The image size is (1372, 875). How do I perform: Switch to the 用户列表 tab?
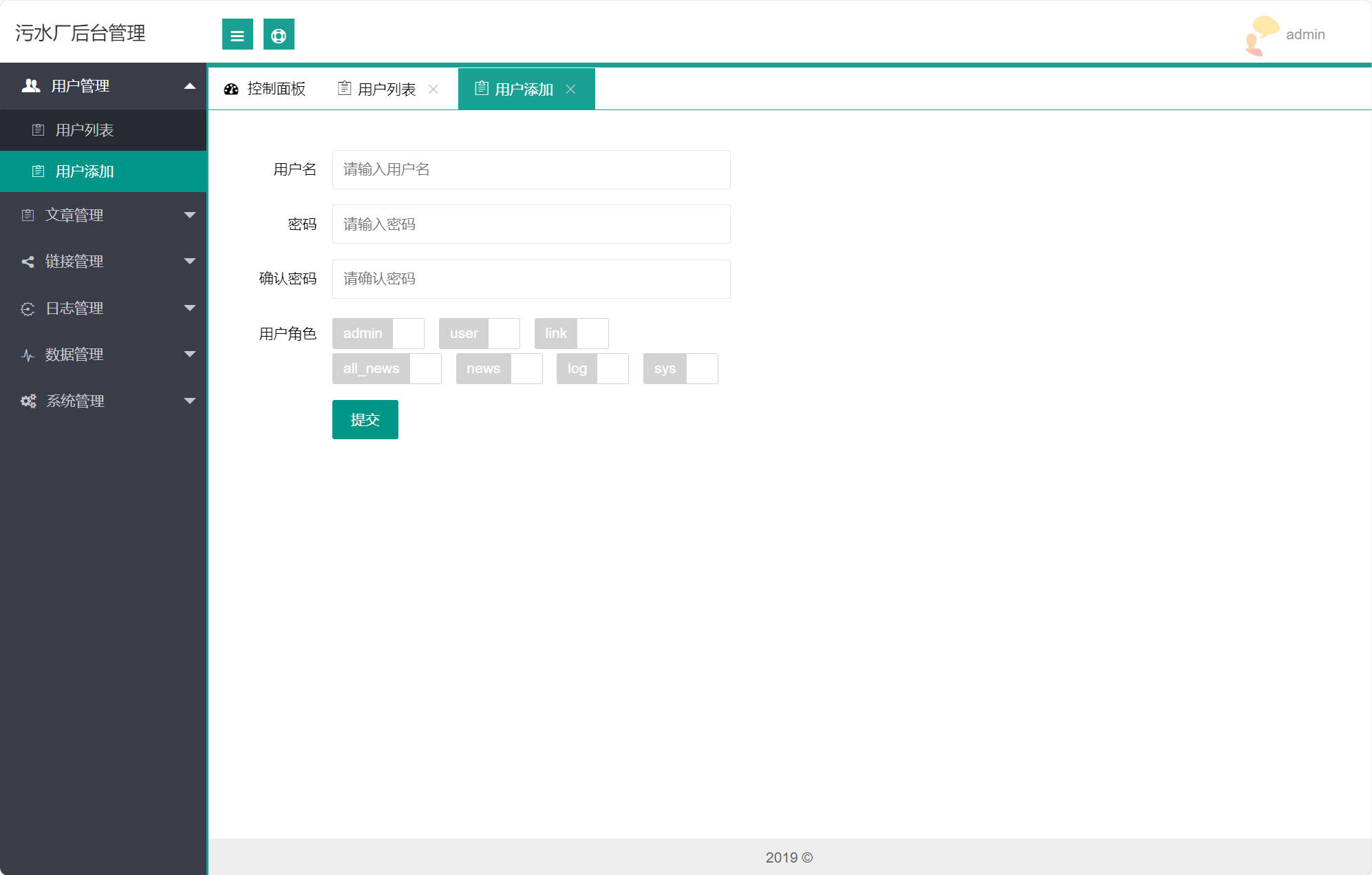pyautogui.click(x=386, y=89)
